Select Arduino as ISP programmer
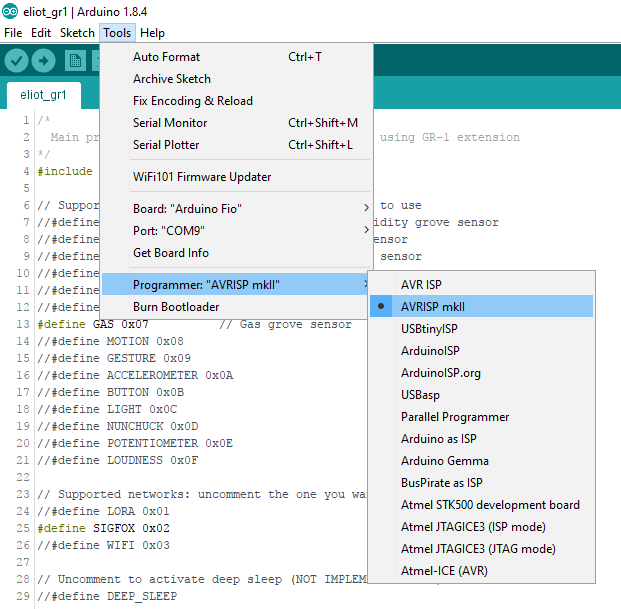This screenshot has height=609, width=621. pyautogui.click(x=482, y=439)
